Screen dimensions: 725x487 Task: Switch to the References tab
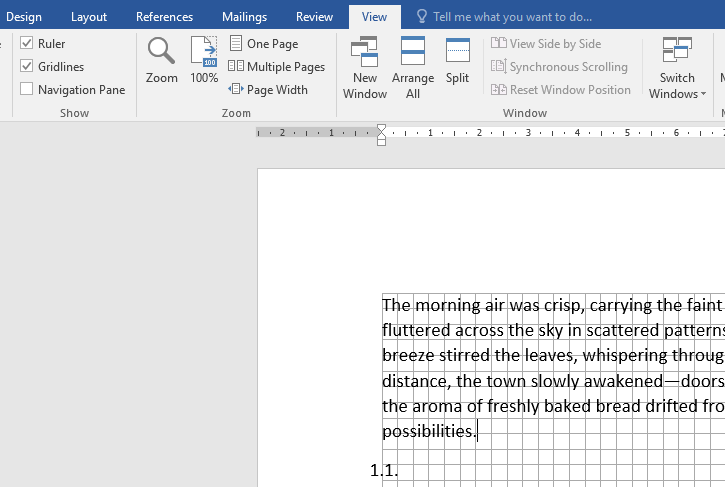click(x=164, y=17)
